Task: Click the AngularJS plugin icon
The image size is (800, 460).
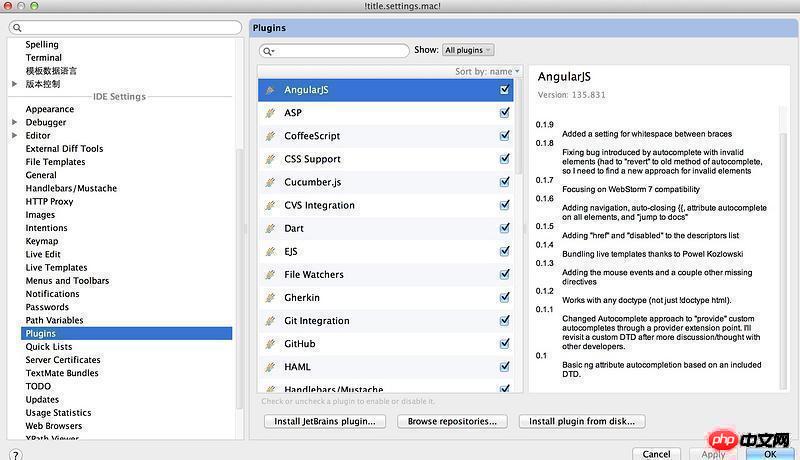Action: [270, 90]
